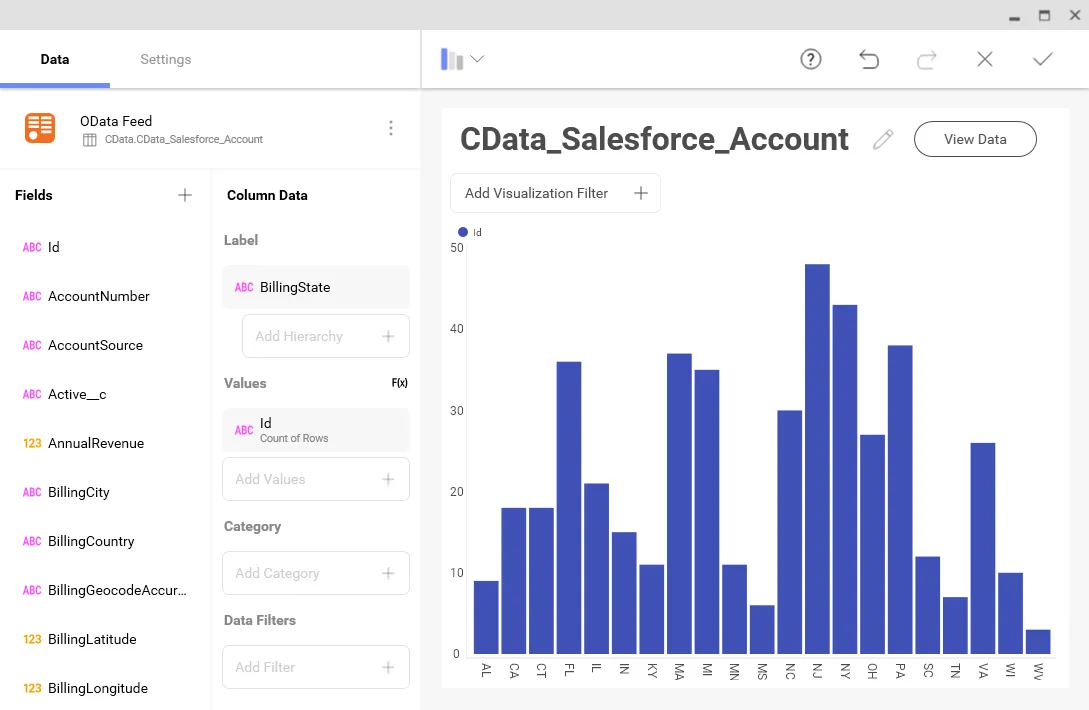Add a new field using the Fields plus icon
1089x710 pixels.
coord(185,195)
